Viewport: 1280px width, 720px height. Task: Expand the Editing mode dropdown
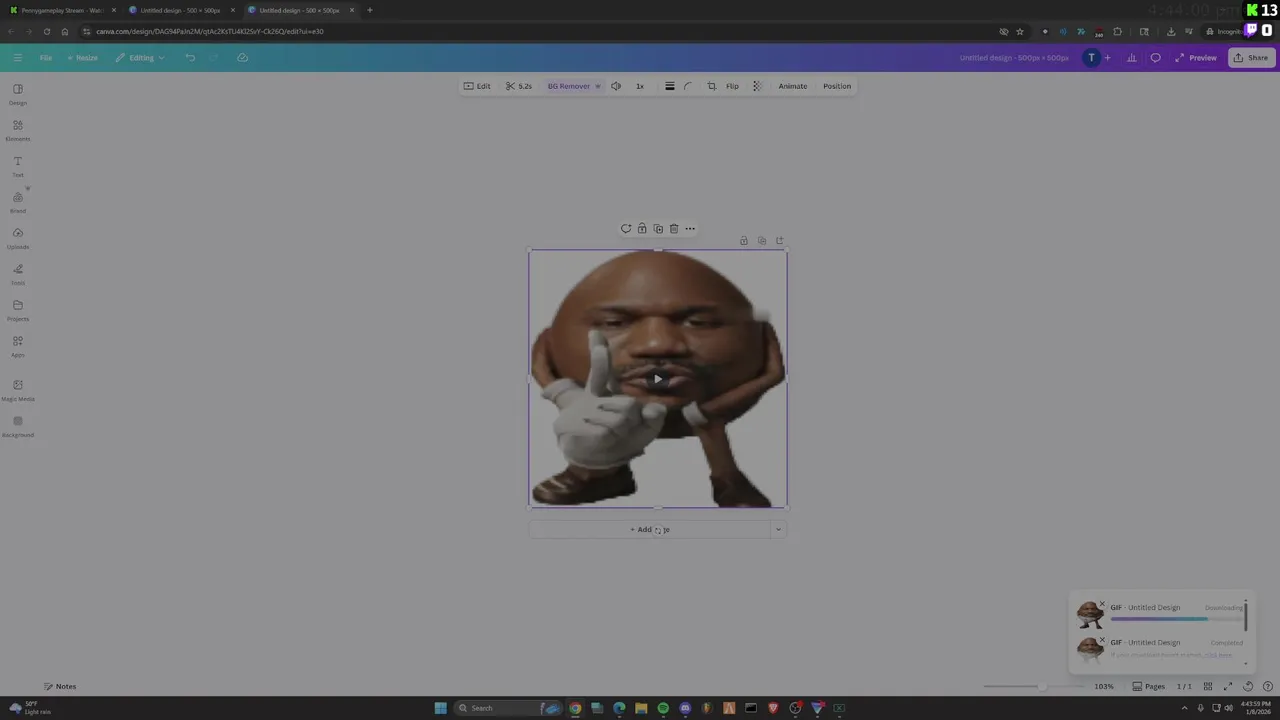140,58
